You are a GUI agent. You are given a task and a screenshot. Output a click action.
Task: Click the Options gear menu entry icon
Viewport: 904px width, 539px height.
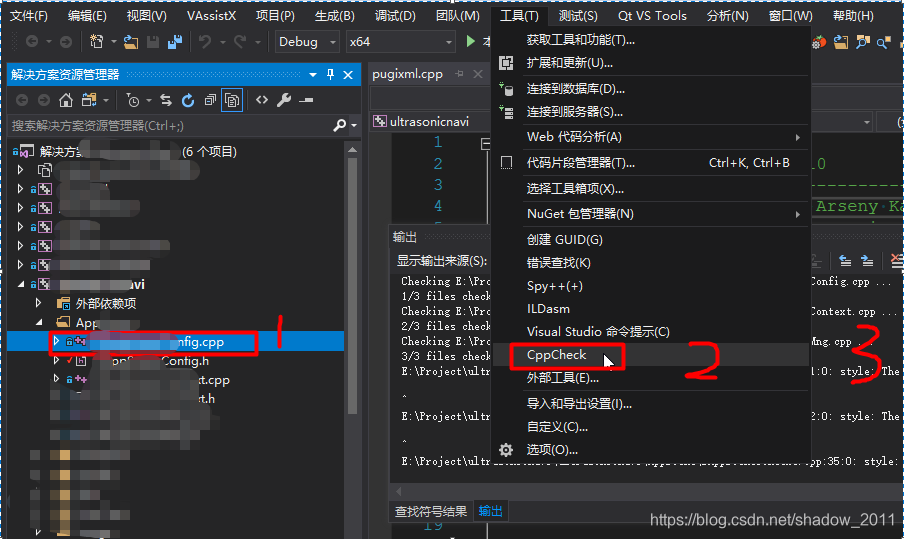click(506, 450)
